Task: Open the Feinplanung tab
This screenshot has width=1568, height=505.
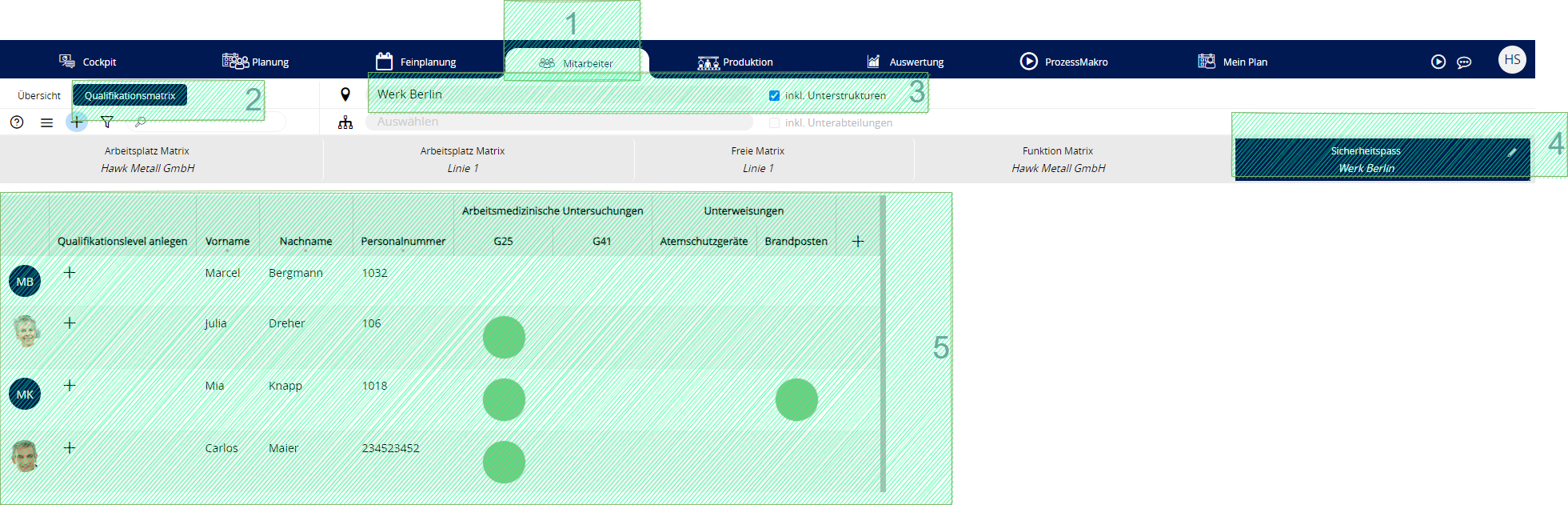Action: click(416, 62)
